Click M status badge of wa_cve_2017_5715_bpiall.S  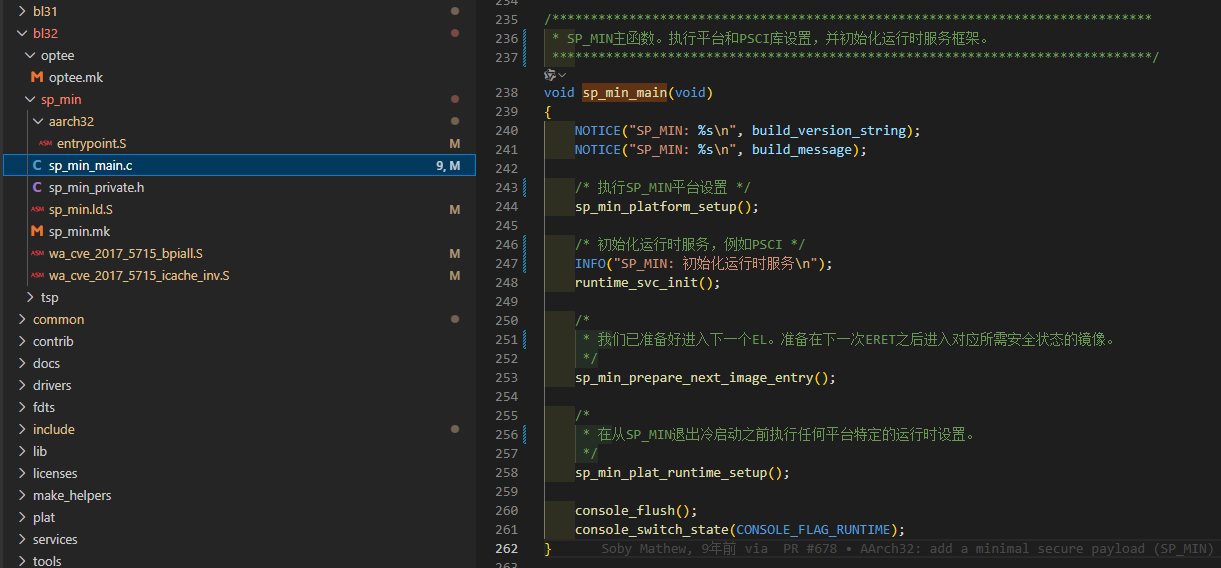455,253
